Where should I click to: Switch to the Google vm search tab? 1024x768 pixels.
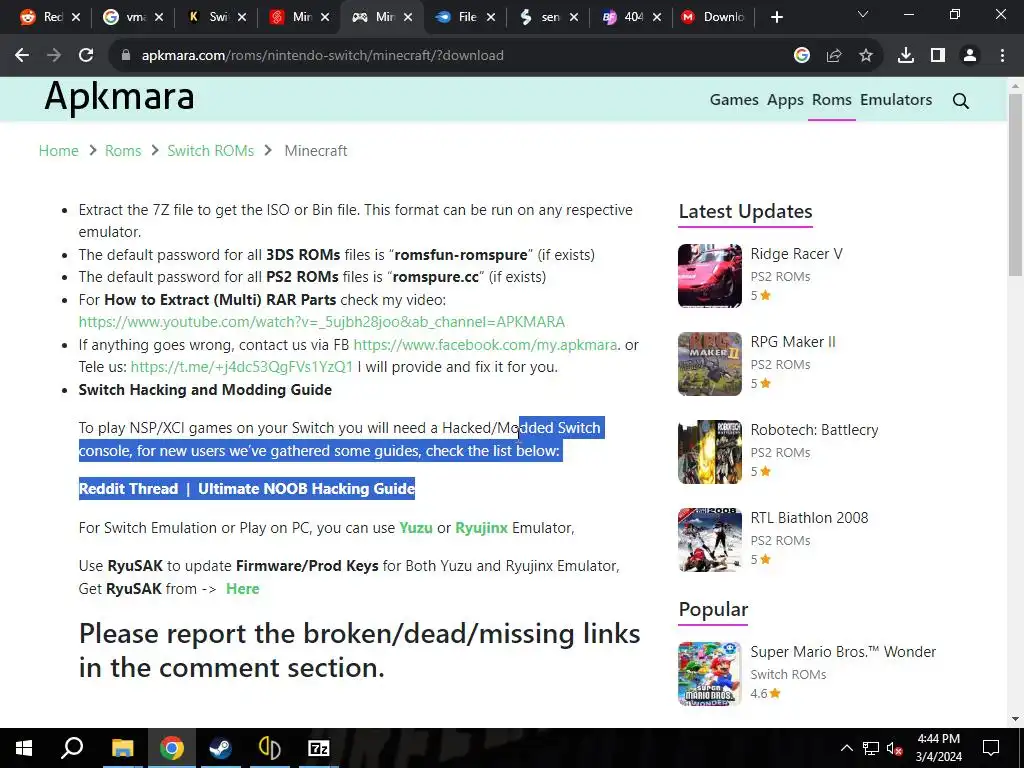(x=124, y=17)
